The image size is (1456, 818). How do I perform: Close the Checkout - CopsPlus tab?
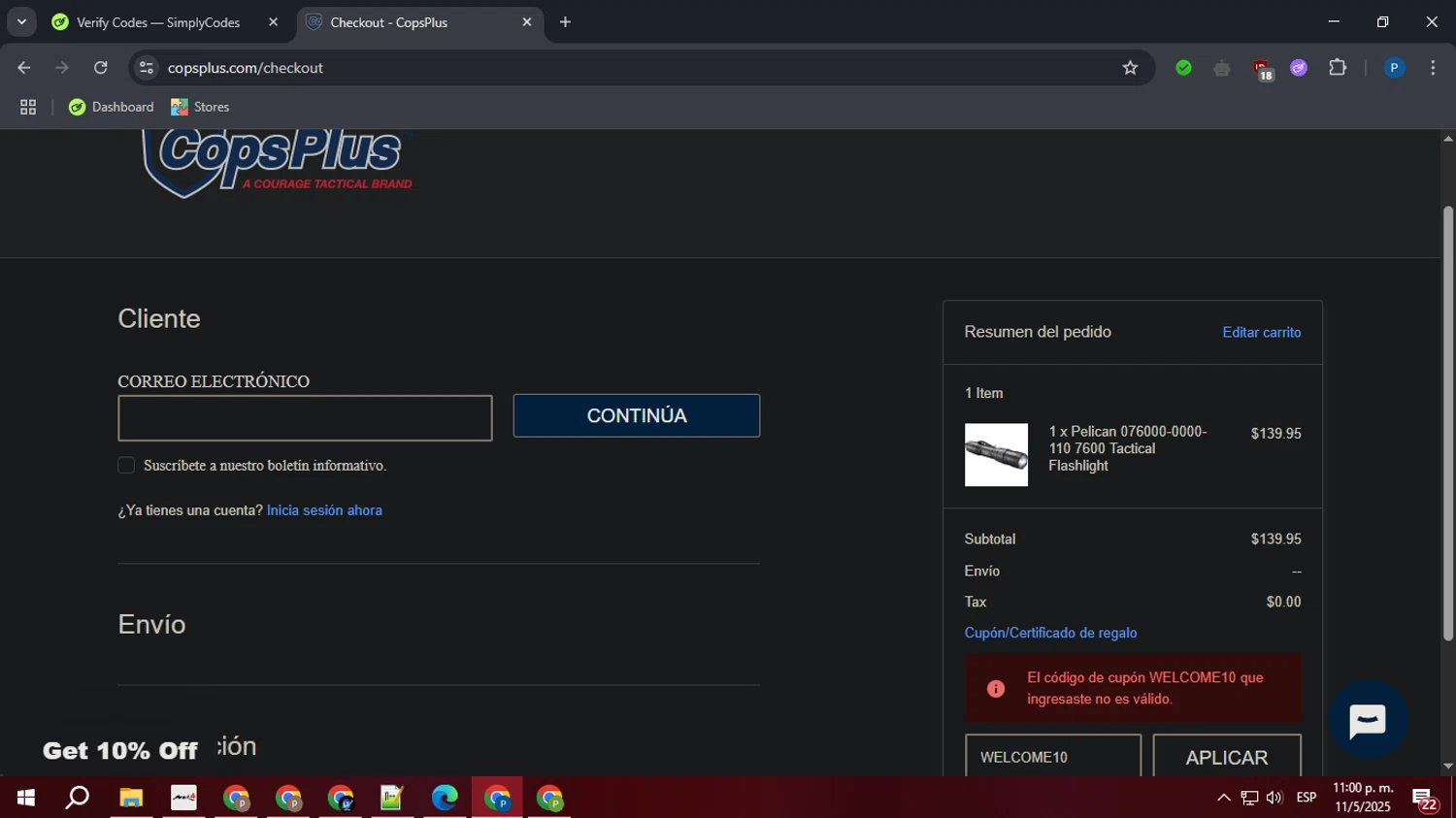coord(527,22)
